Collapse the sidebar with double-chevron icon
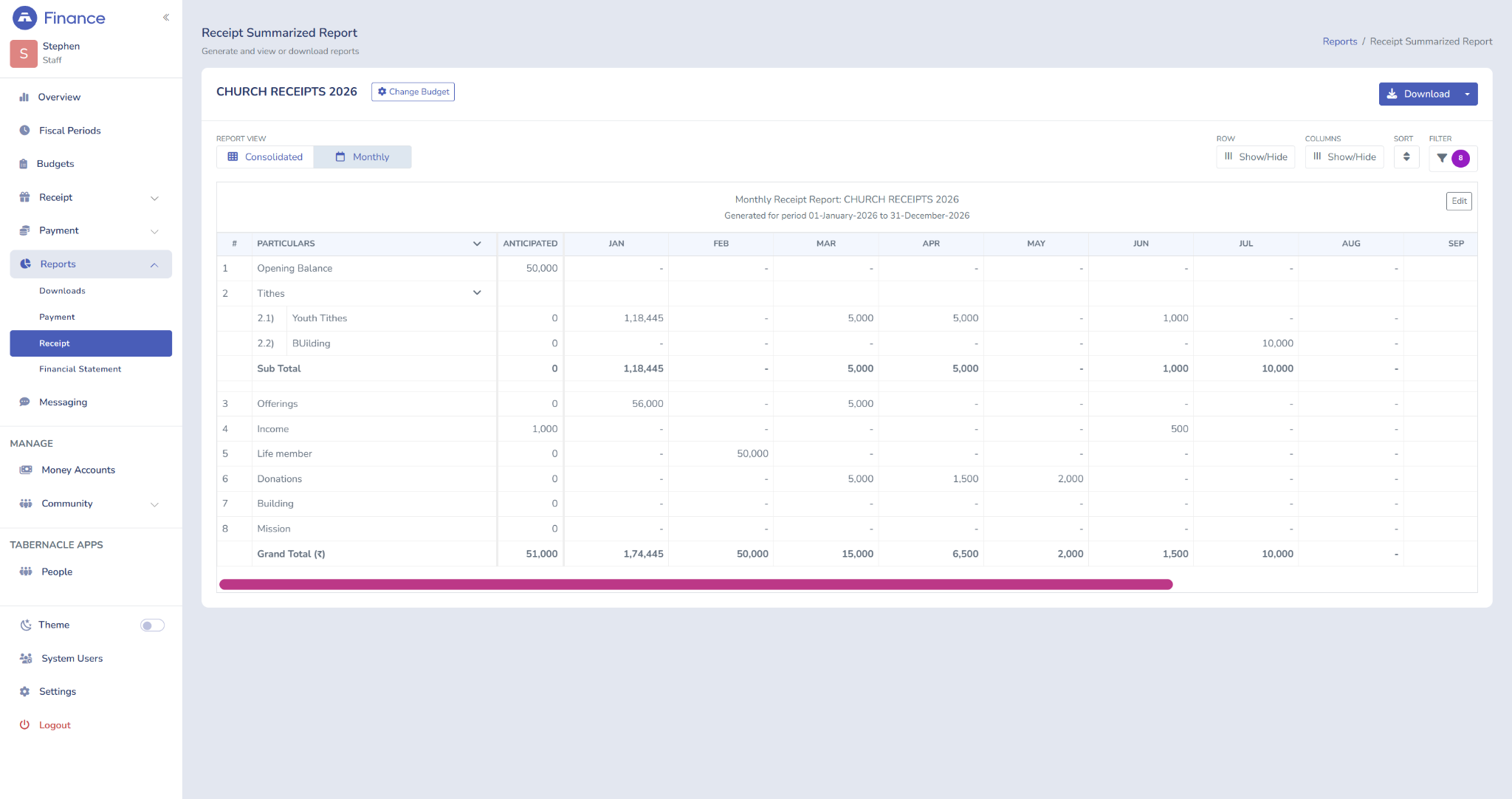1512x799 pixels. point(166,17)
